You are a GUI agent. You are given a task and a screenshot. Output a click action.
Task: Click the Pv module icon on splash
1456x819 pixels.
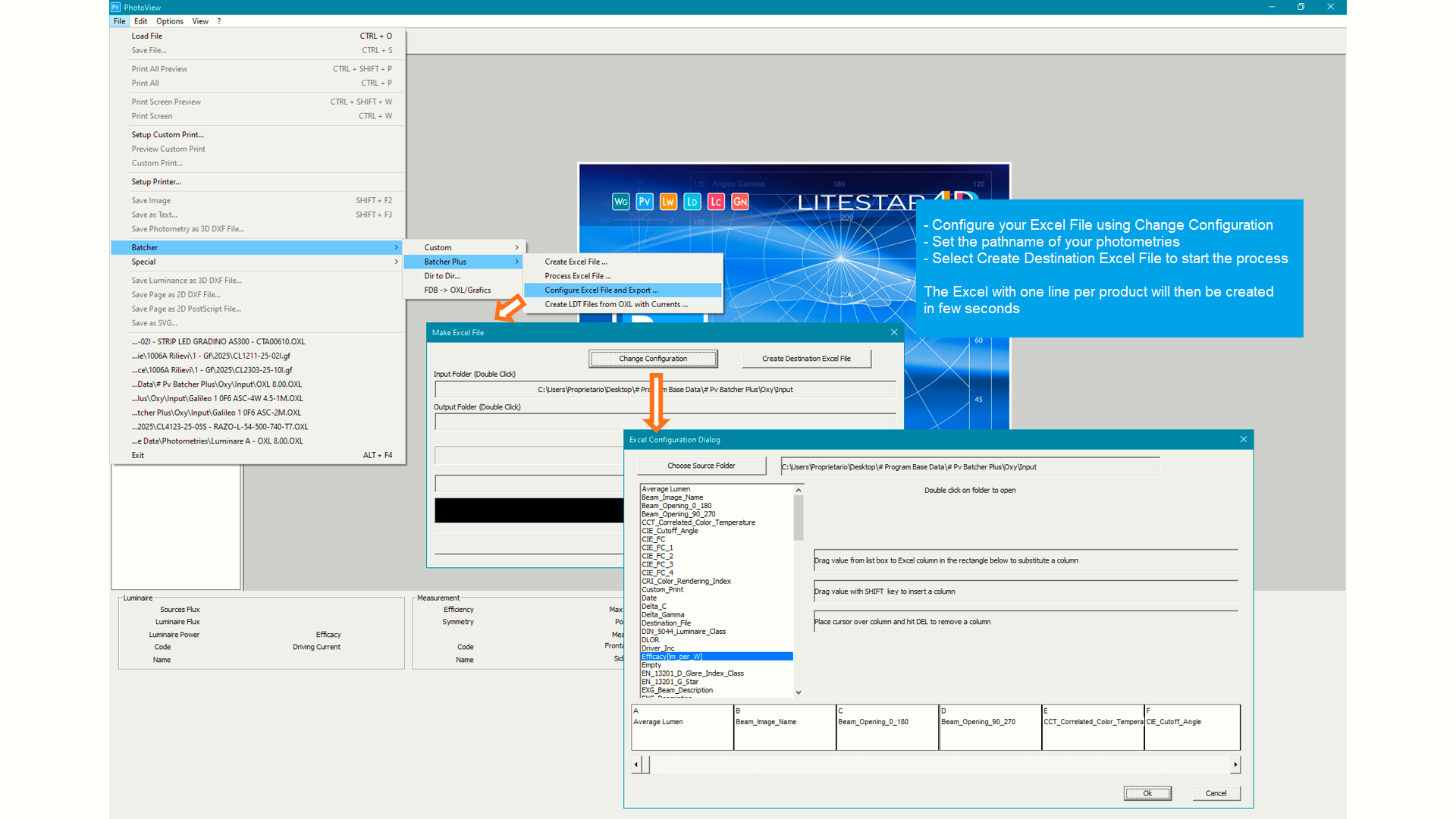[x=645, y=202]
